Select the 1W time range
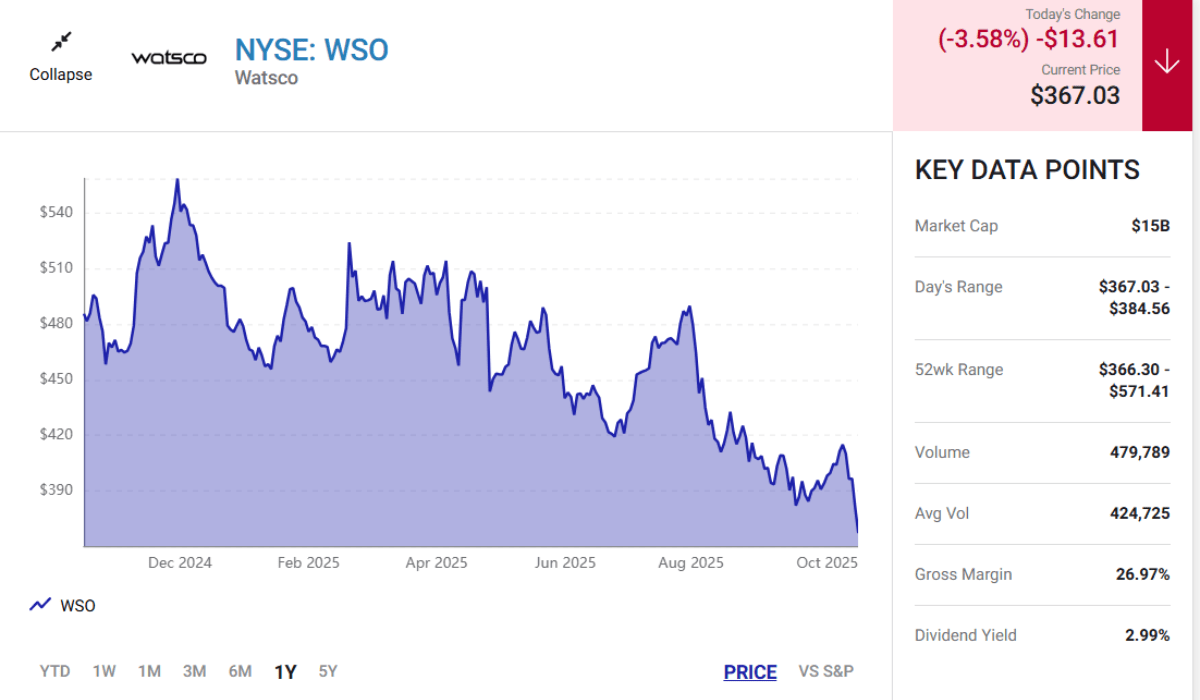Image resolution: width=1200 pixels, height=700 pixels. click(x=104, y=671)
